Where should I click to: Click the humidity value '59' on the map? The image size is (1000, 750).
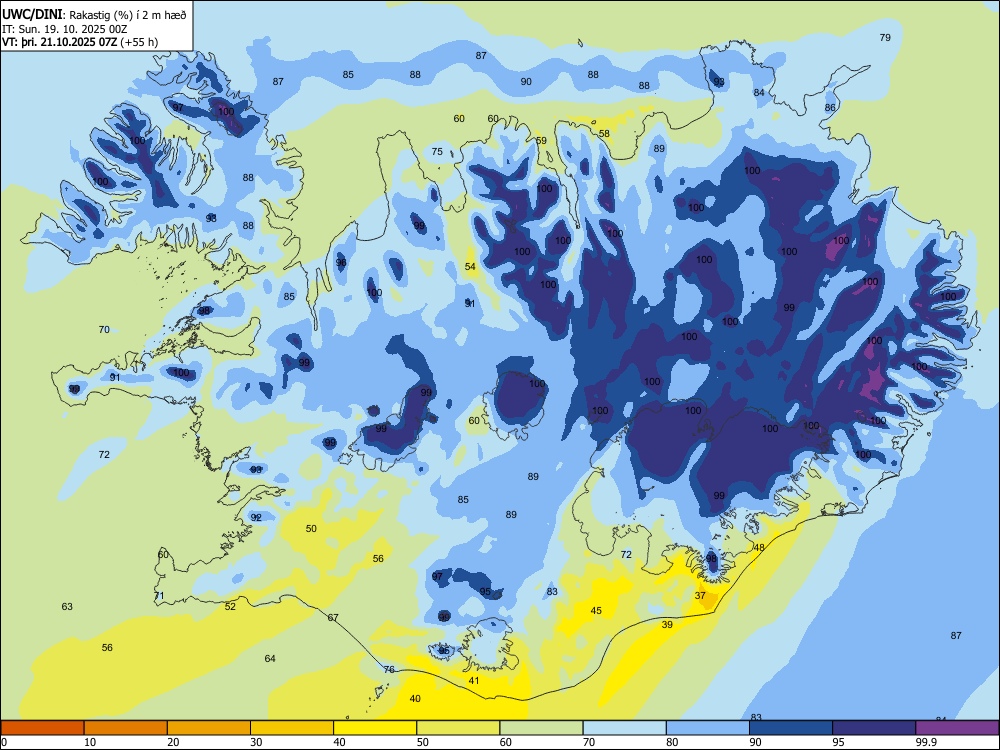(x=541, y=141)
